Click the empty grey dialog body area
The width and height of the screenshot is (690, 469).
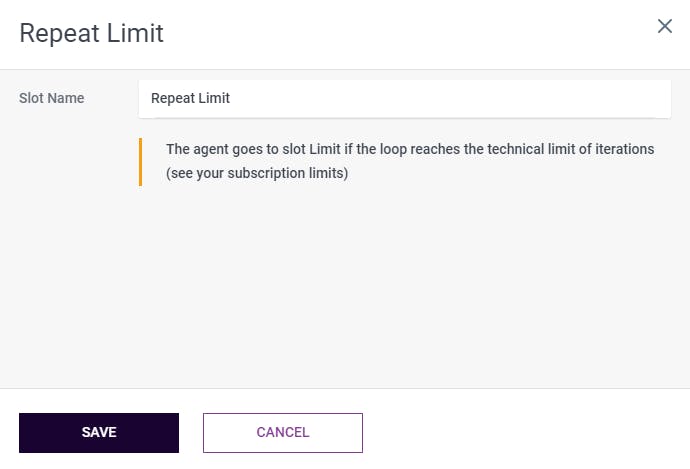point(400,290)
